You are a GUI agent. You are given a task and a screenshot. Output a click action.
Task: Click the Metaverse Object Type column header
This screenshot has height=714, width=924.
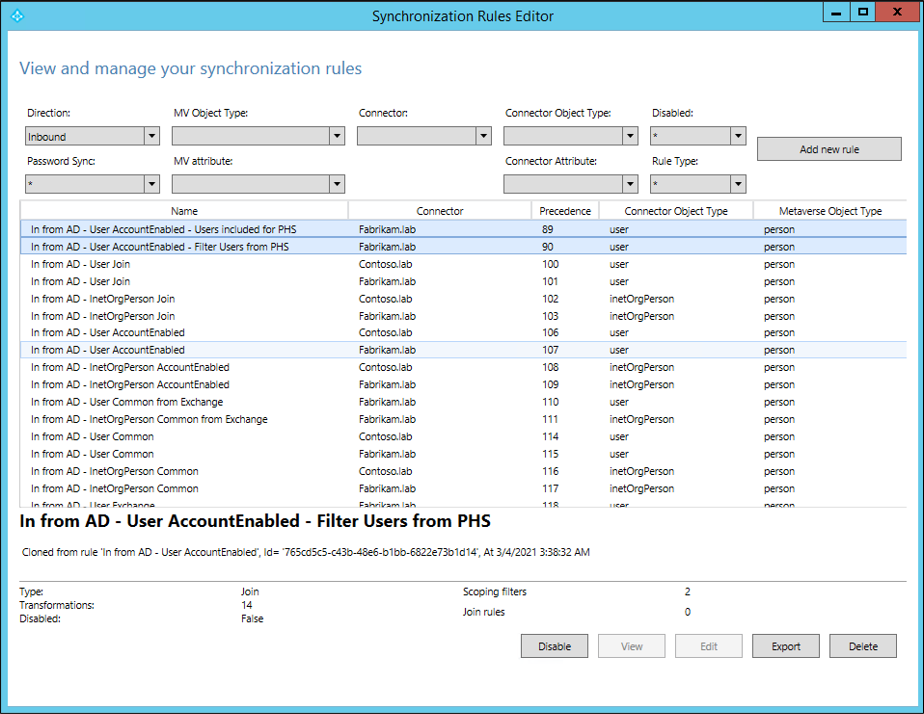[x=829, y=211]
